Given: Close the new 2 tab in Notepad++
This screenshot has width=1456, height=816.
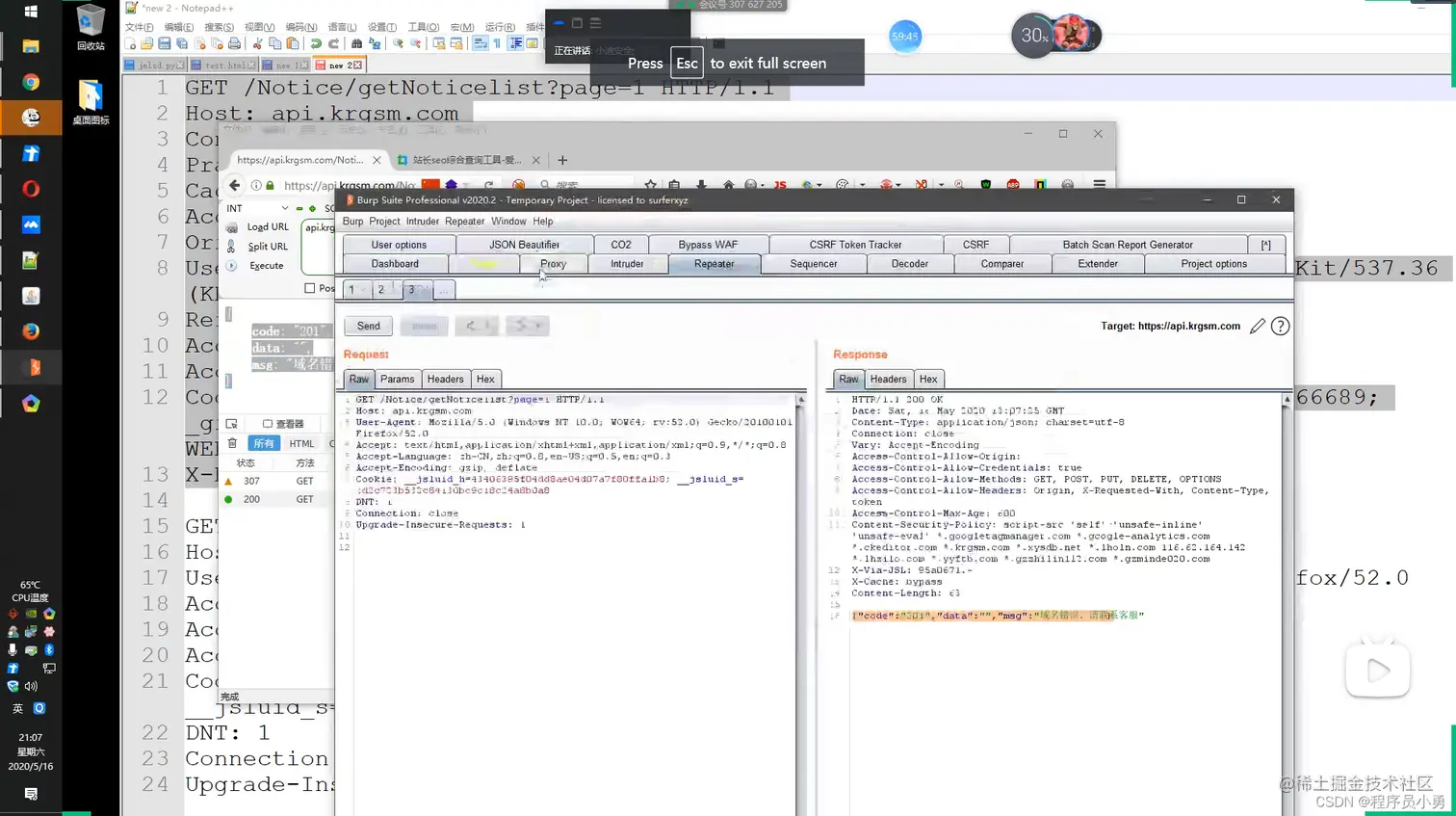Looking at the screenshot, I should [357, 65].
